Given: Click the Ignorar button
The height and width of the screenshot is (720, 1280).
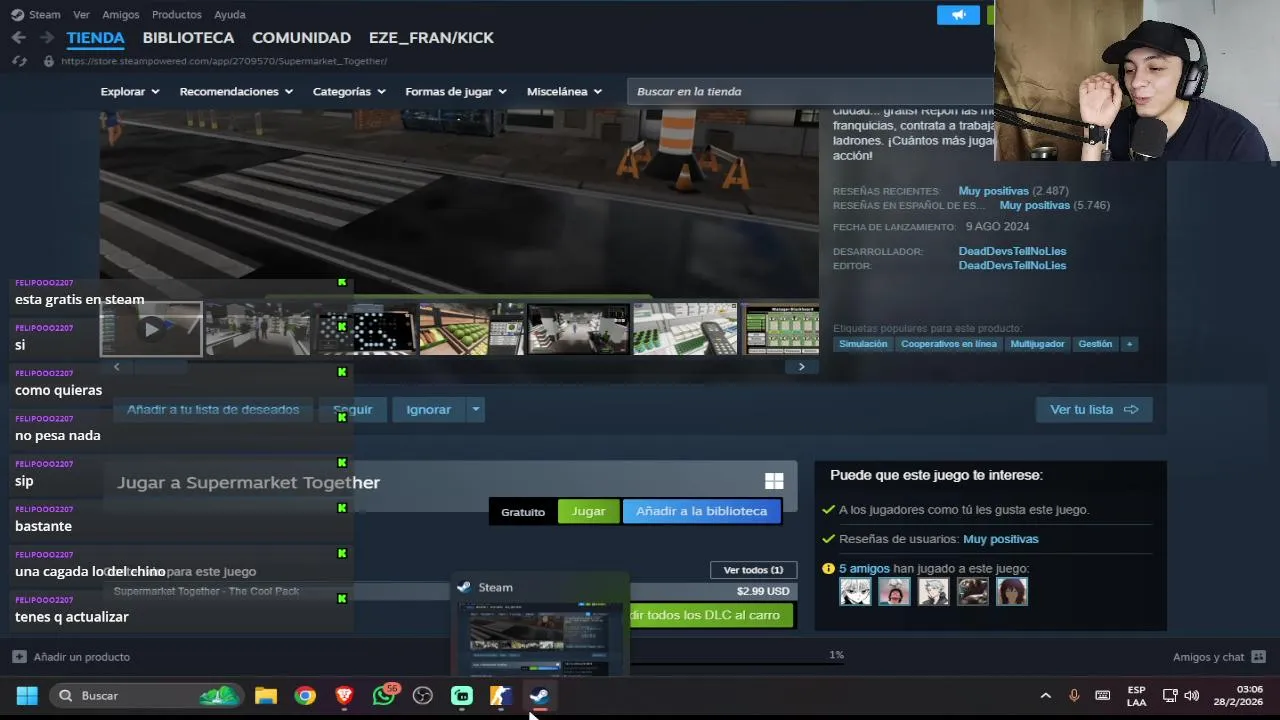Looking at the screenshot, I should tap(428, 409).
